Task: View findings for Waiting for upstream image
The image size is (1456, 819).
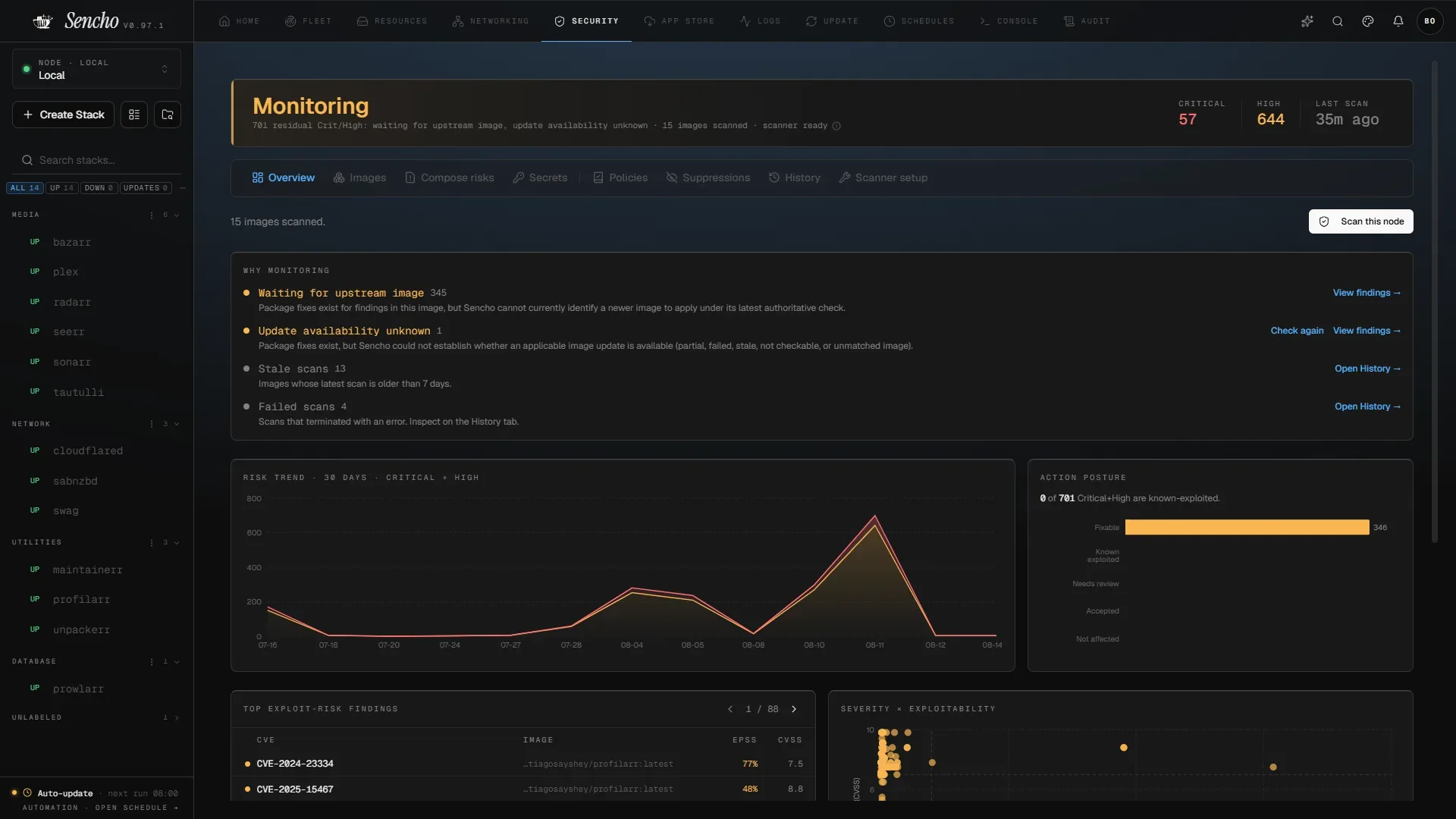Action: pyautogui.click(x=1367, y=293)
